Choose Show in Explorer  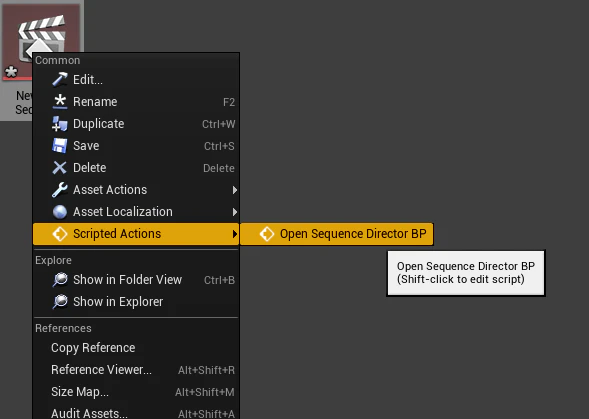click(x=136, y=301)
